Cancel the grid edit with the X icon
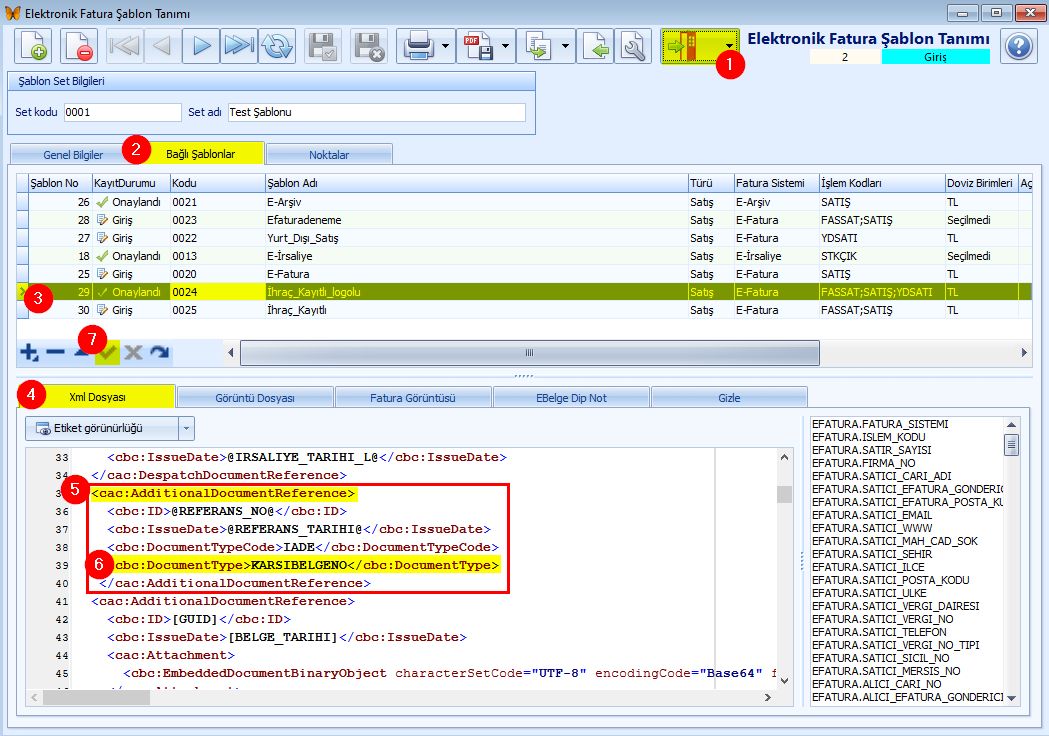Image resolution: width=1049 pixels, height=736 pixels. (133, 352)
